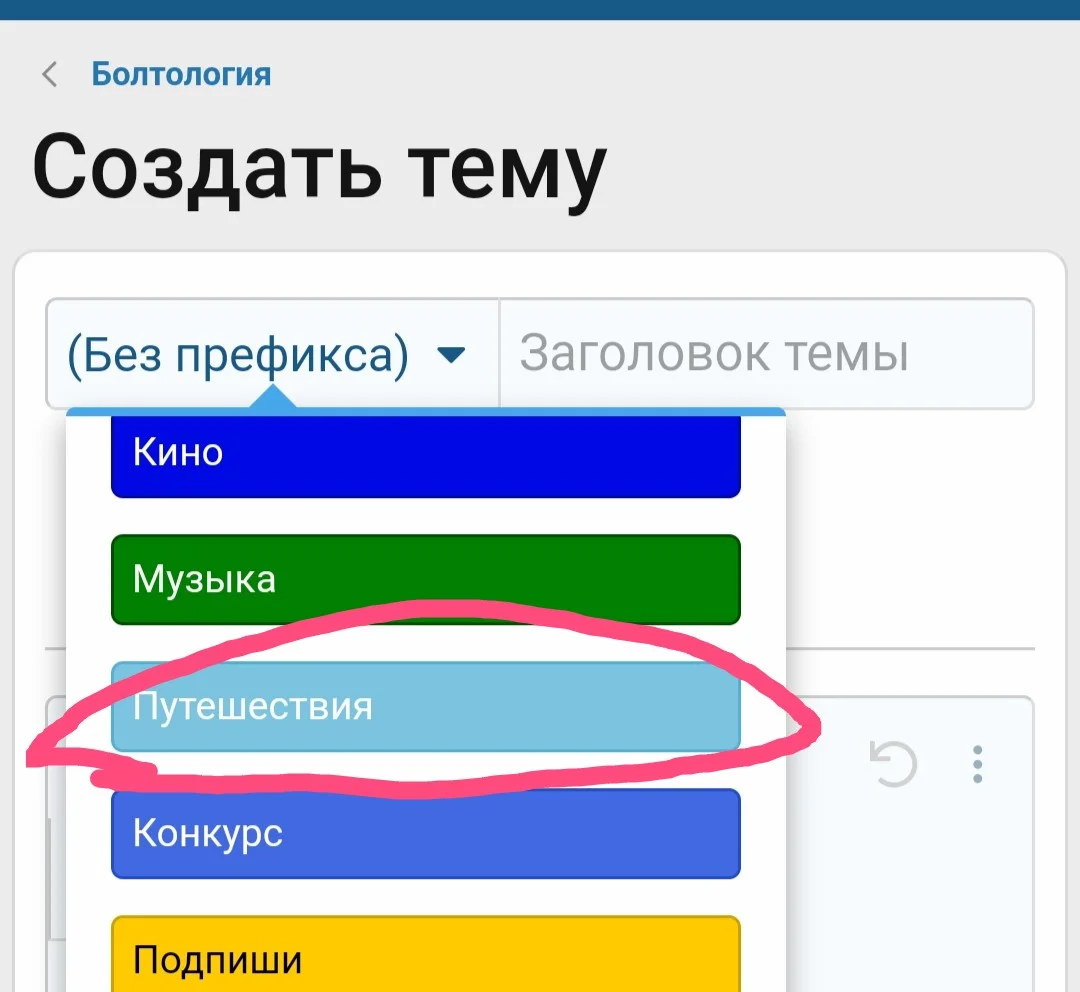Click the undo (circular arrow) icon

[x=893, y=764]
